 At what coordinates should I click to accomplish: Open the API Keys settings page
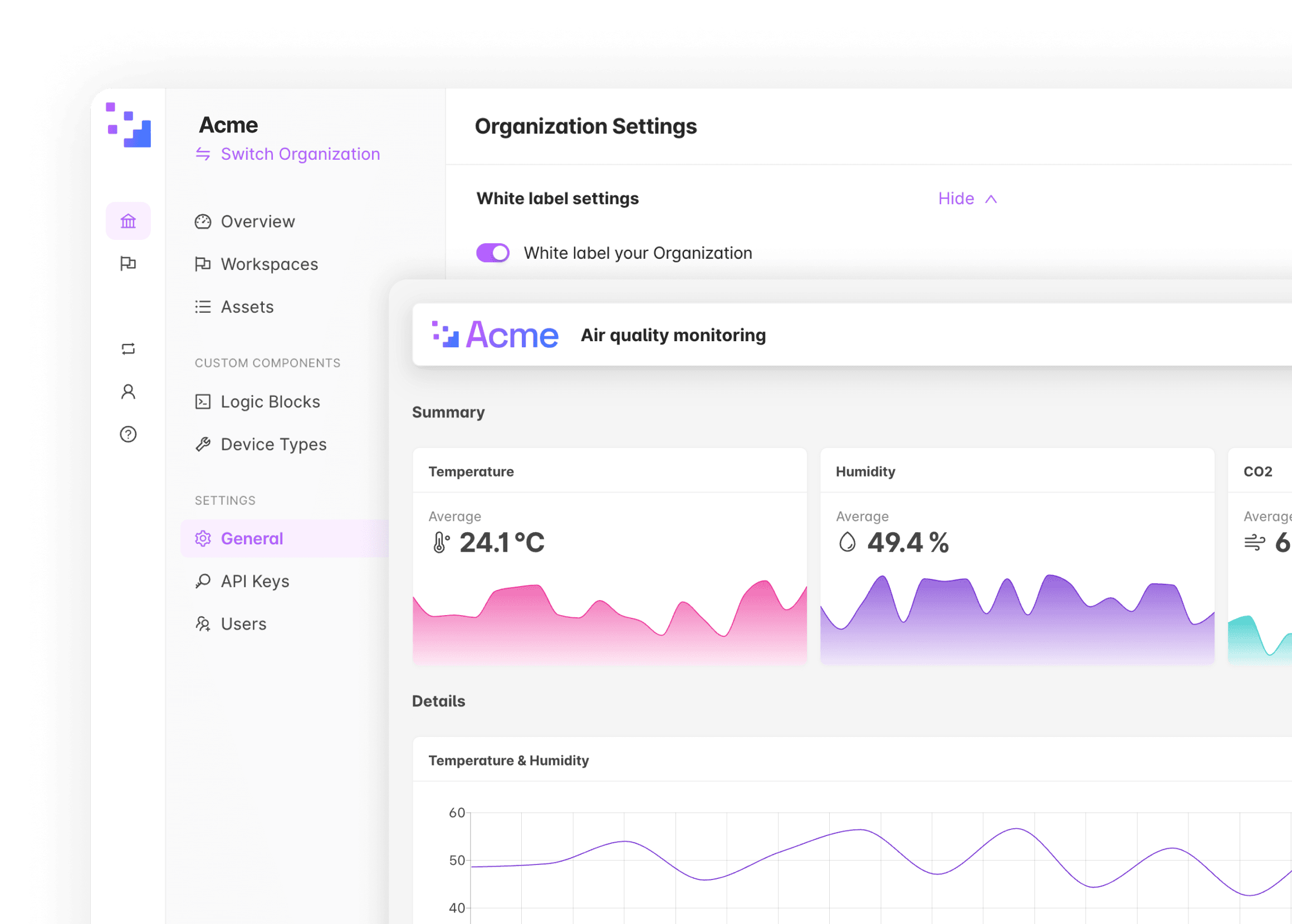coord(255,581)
